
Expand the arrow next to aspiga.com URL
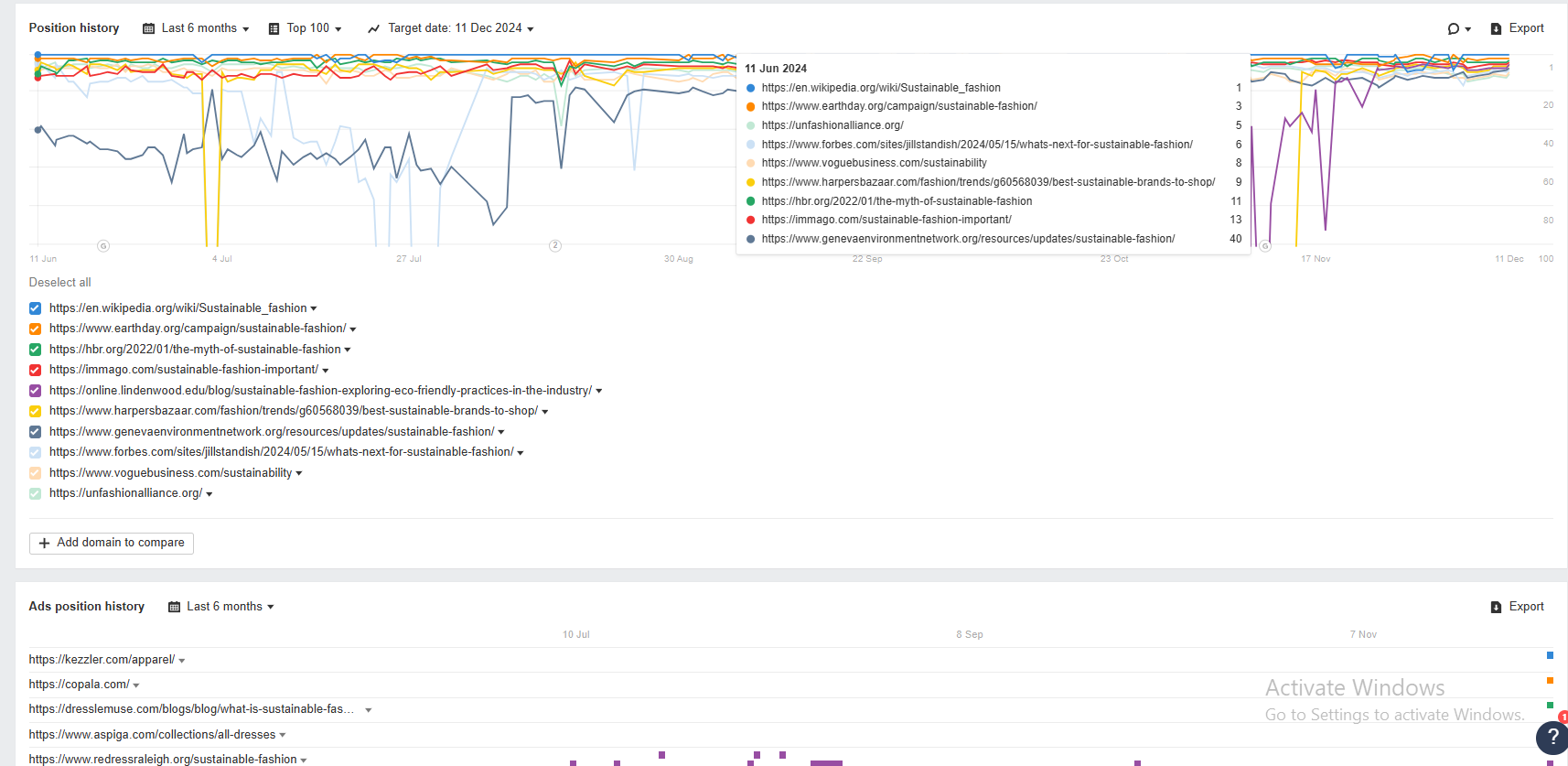[283, 736]
